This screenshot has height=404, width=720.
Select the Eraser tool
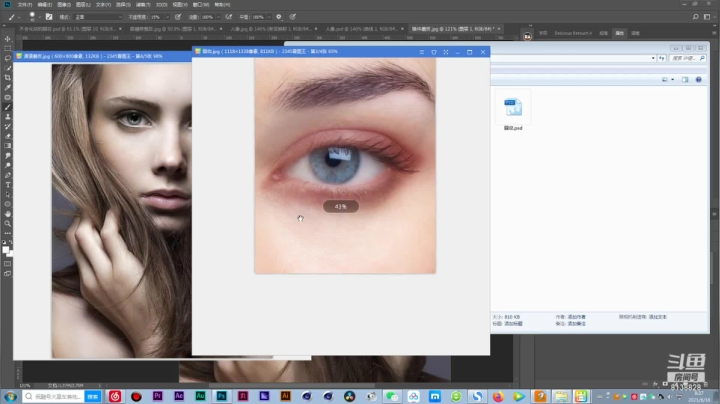[x=8, y=136]
